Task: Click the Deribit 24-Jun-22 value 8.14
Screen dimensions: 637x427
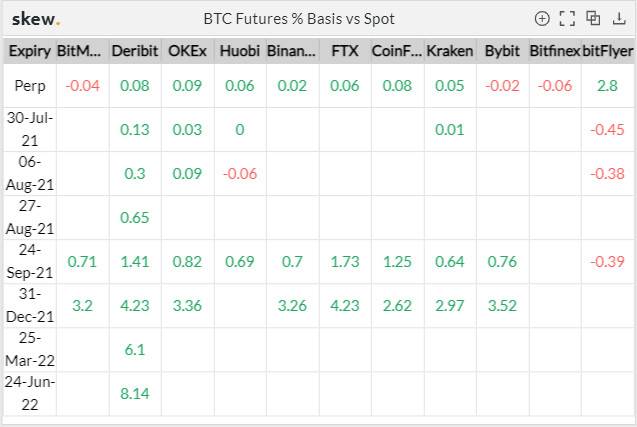Action: pos(135,393)
